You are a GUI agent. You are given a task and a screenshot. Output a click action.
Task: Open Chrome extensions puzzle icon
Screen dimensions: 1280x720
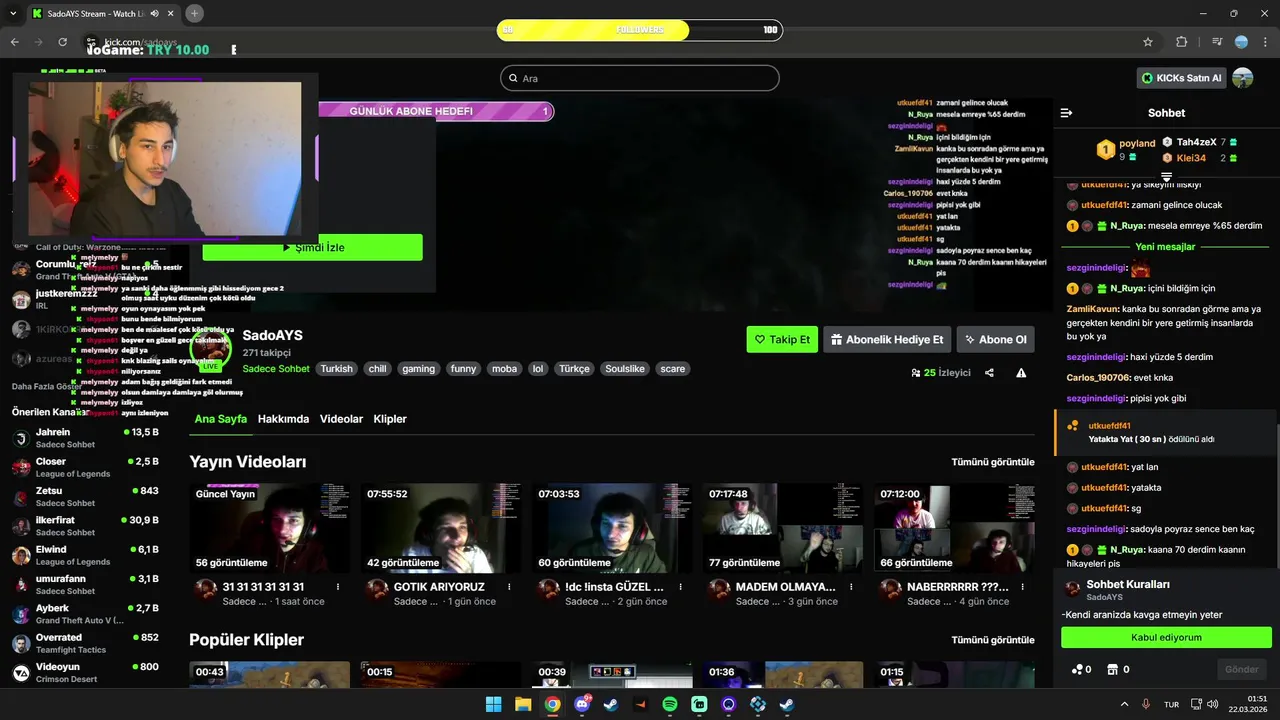click(x=1181, y=42)
